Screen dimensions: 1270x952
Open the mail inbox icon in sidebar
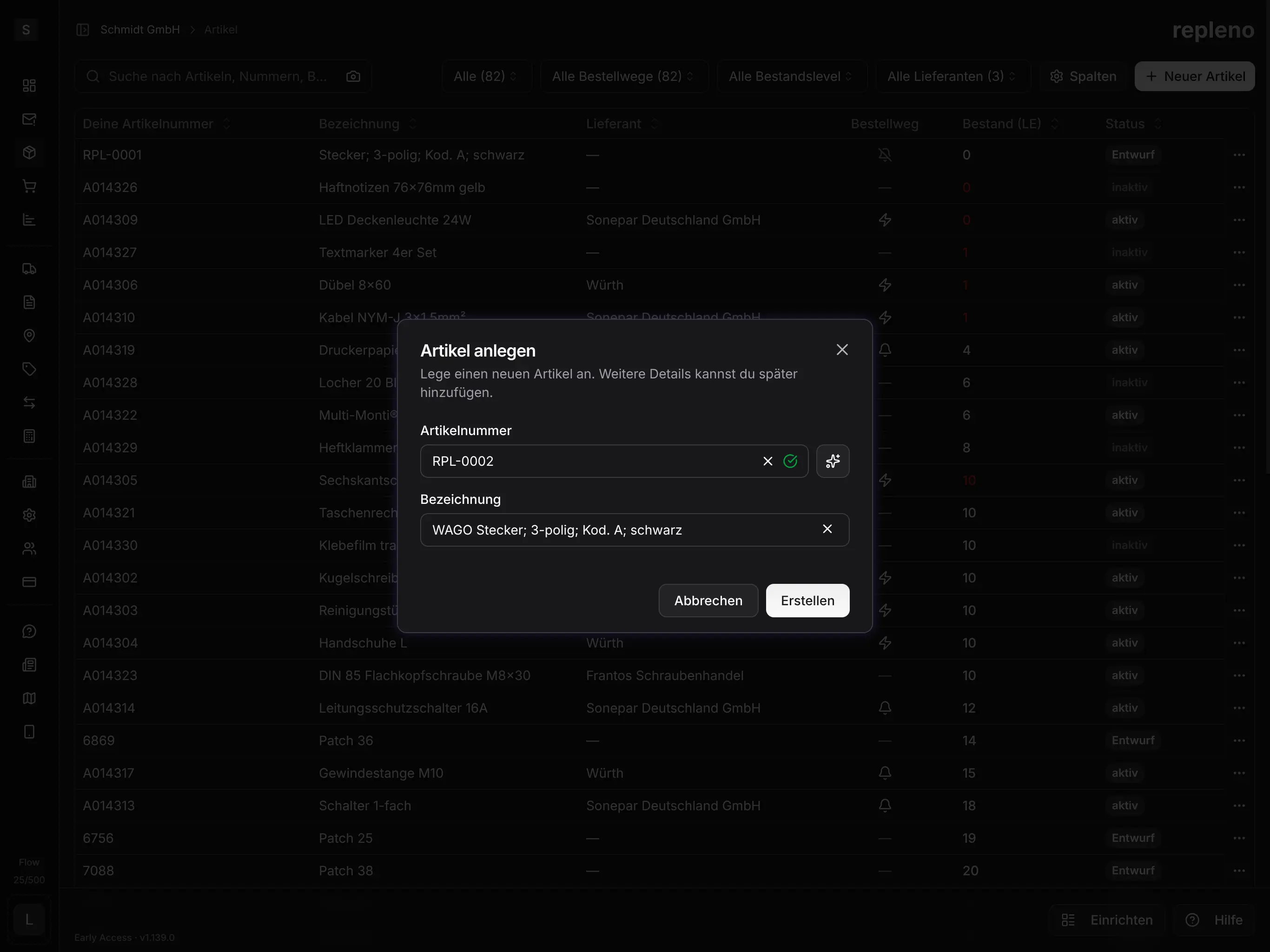coord(29,119)
